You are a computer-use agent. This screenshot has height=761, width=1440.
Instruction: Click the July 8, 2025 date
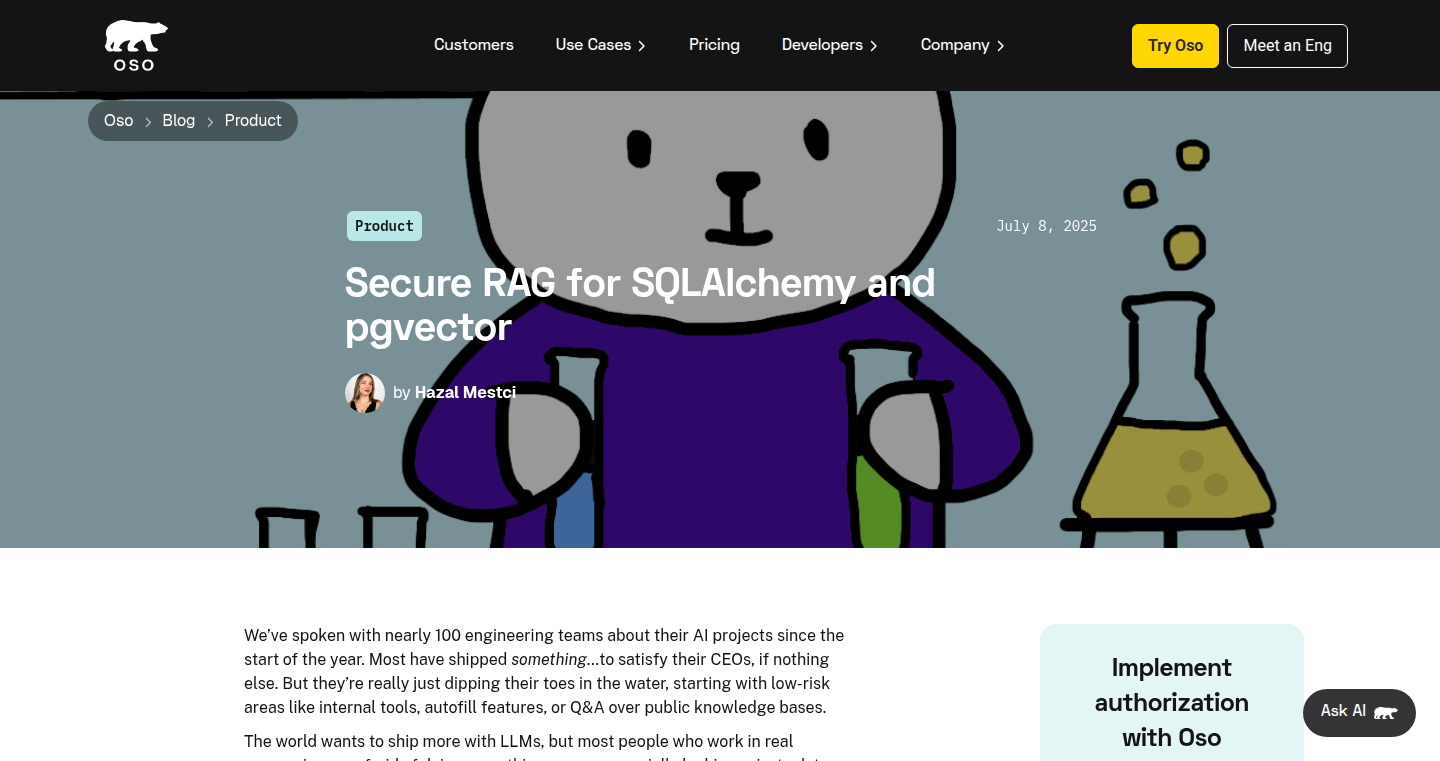(x=1046, y=226)
